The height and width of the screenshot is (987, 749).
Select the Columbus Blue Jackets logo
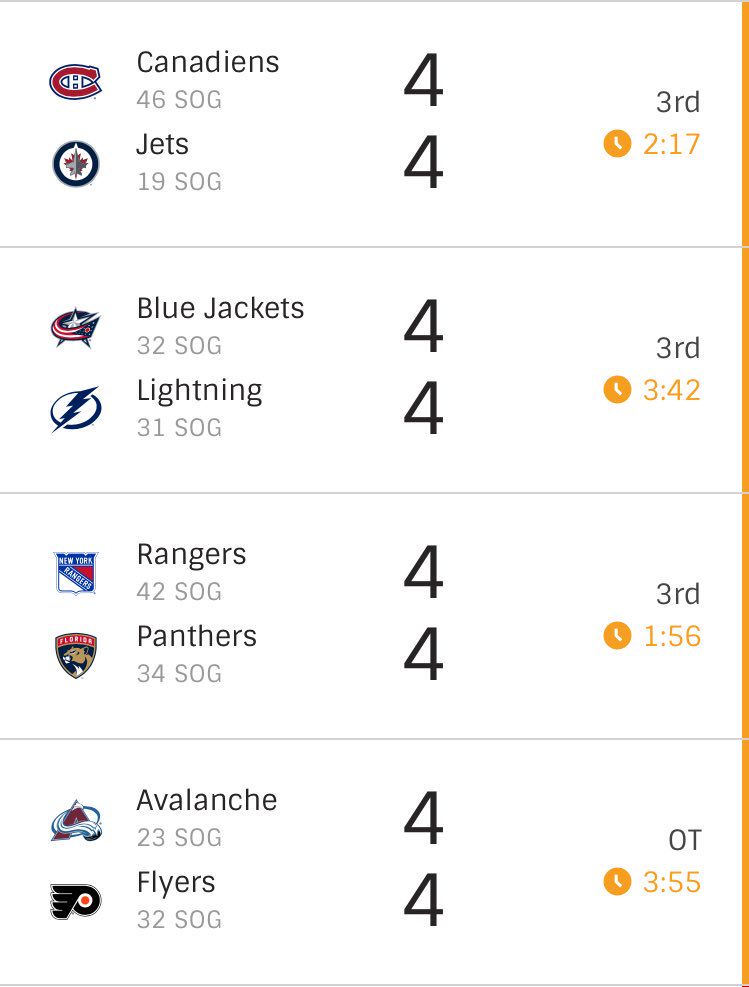76,327
